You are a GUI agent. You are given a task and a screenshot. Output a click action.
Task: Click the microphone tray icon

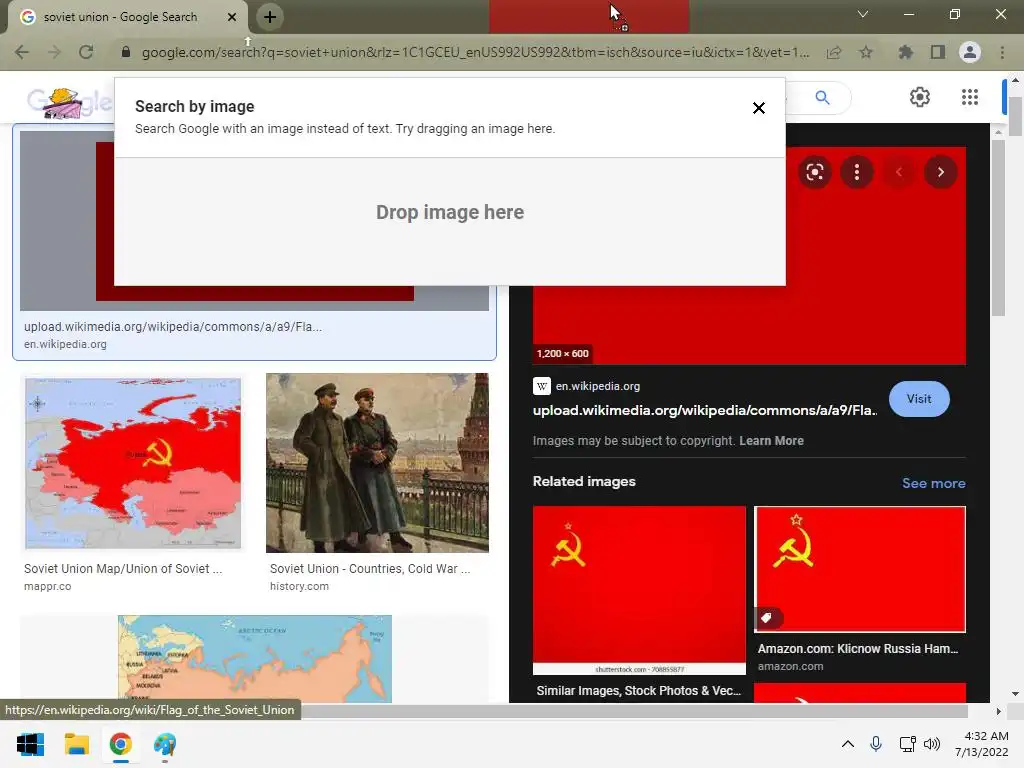click(x=876, y=744)
